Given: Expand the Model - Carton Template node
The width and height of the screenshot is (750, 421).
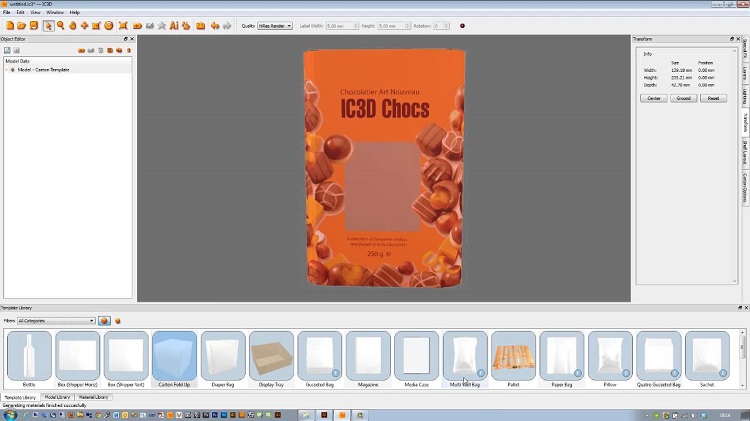Looking at the screenshot, I should (x=7, y=70).
